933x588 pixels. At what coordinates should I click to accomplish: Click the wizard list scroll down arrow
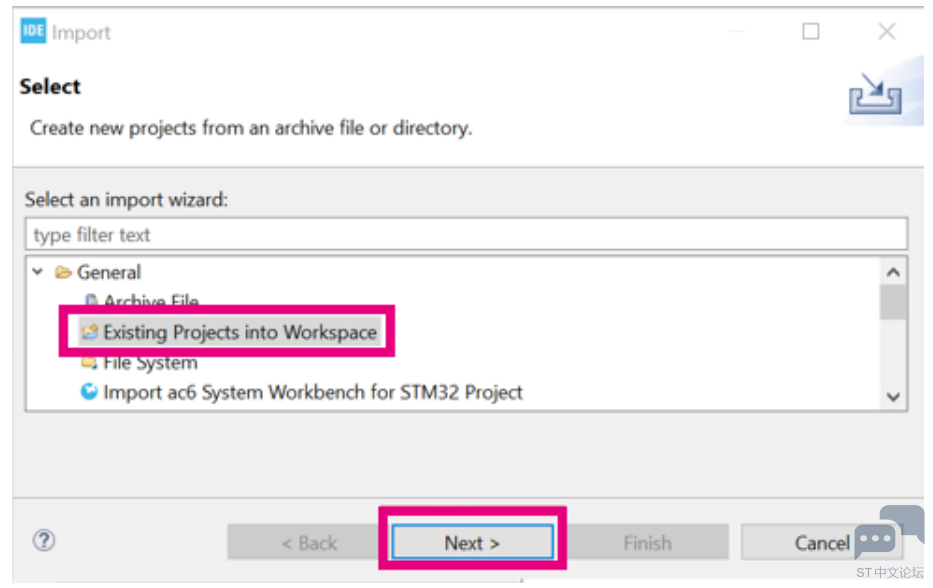tap(893, 396)
